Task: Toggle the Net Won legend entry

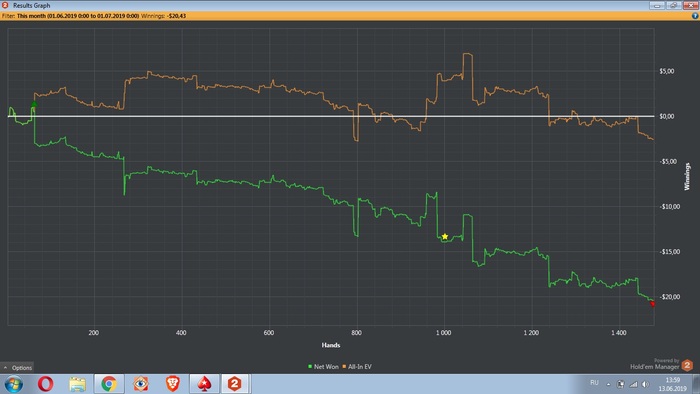Action: (323, 367)
